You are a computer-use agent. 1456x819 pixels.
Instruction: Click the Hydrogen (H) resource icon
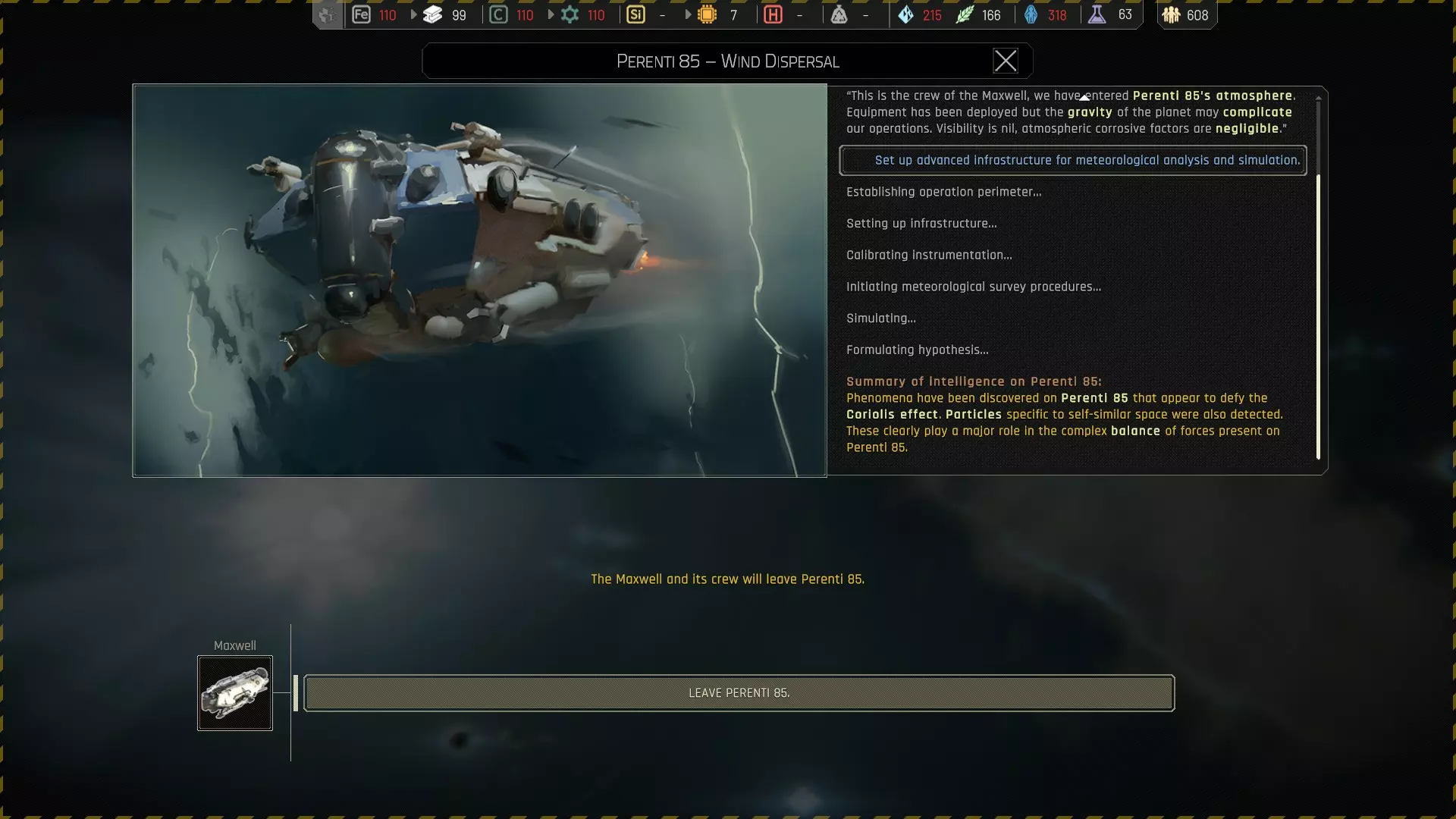773,14
